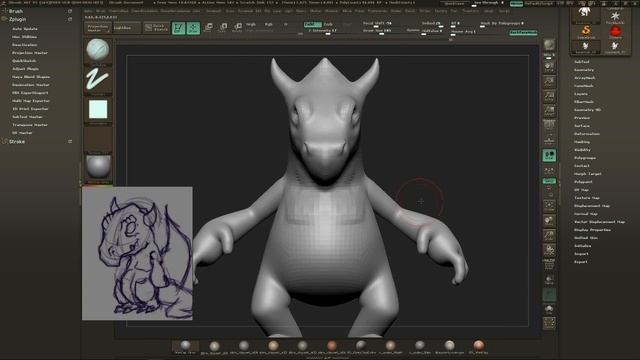The image size is (640, 360).
Task: Click the Brush palette dock icon
Action: coord(70,11)
